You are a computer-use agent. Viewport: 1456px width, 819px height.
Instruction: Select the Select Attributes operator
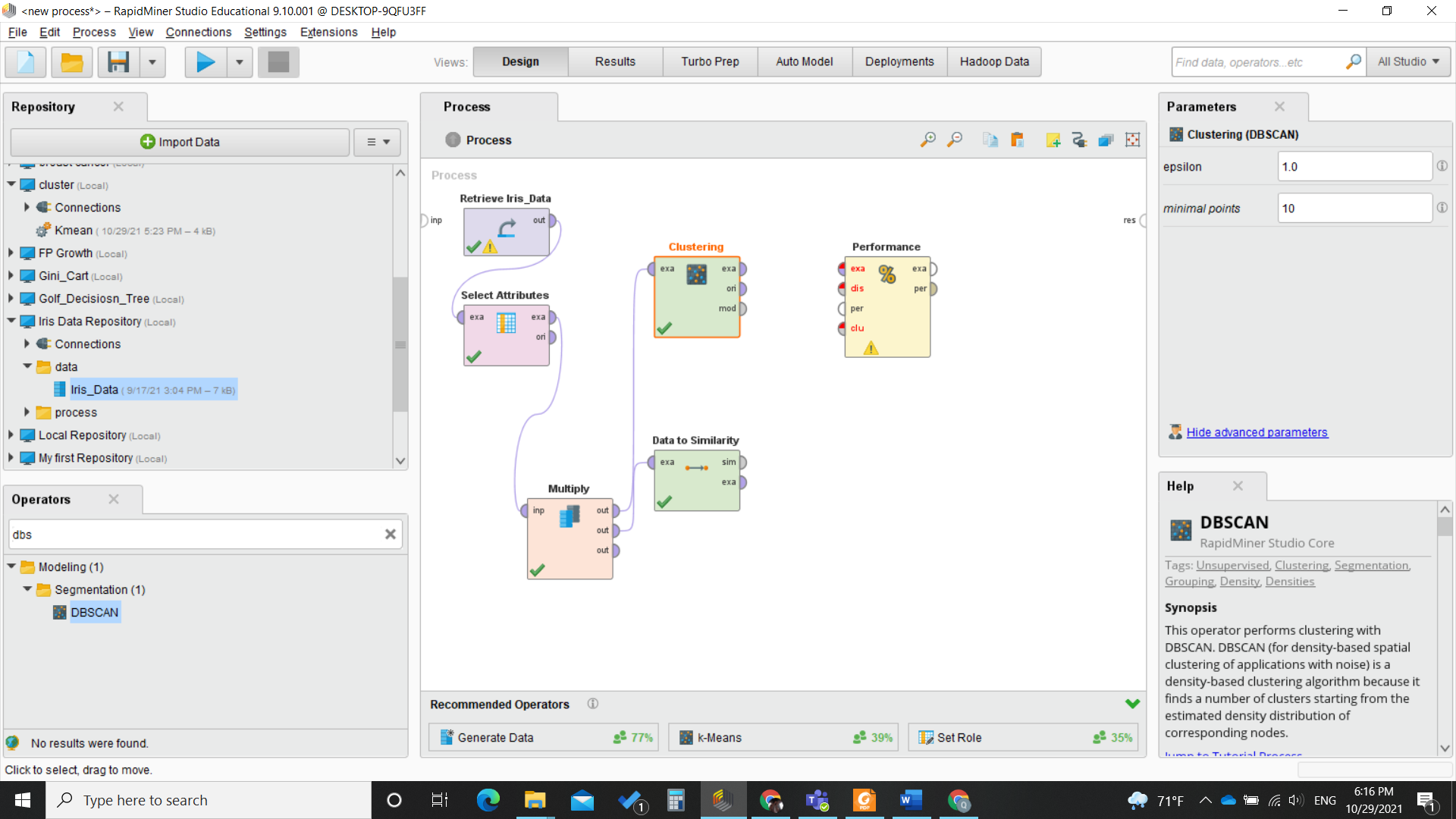coord(507,335)
